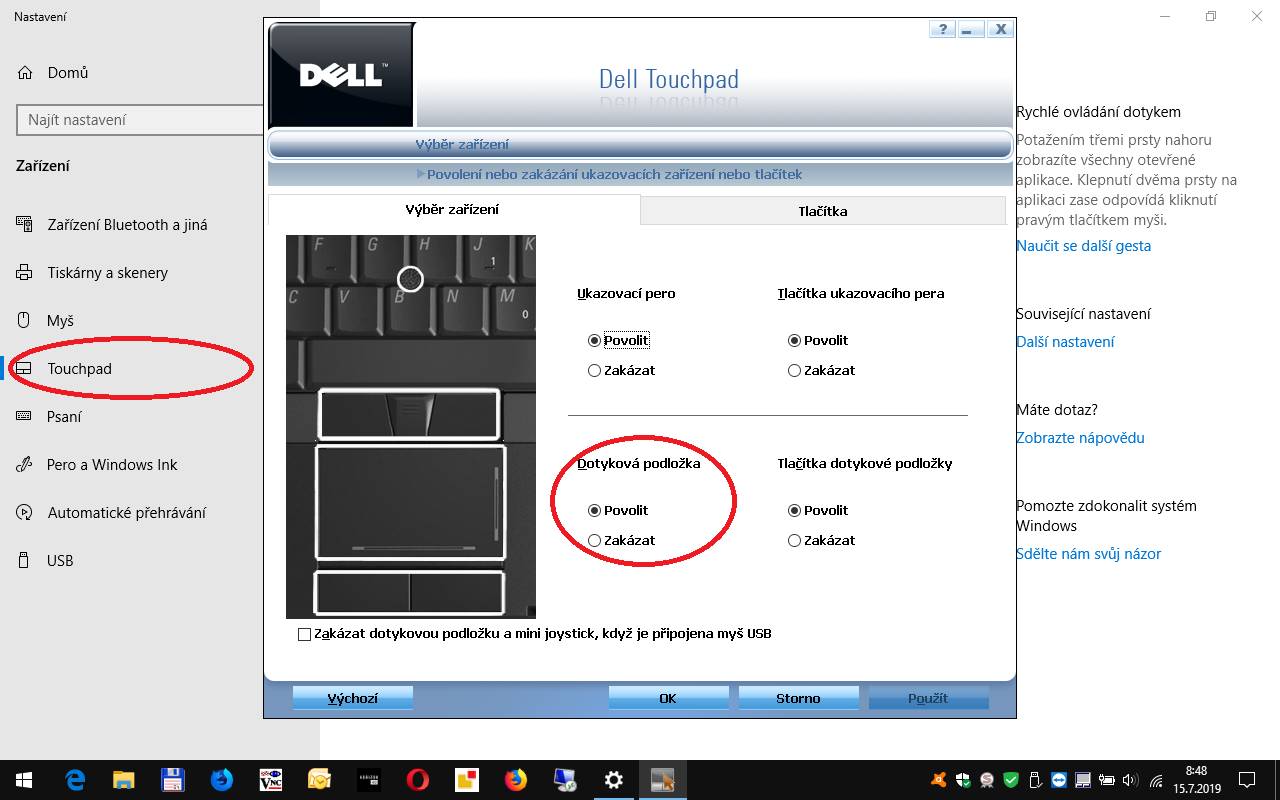
Task: Click the battery power tray icon
Action: point(1107,780)
